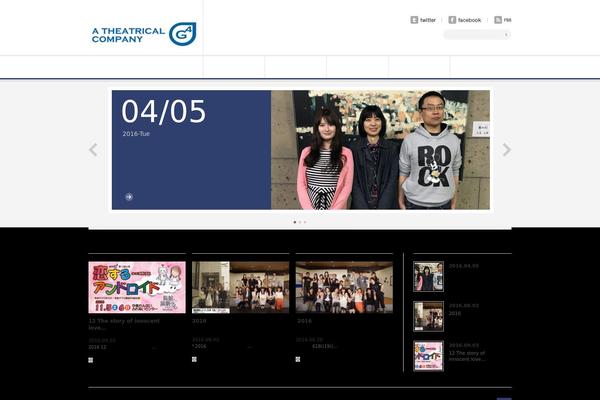Image resolution: width=600 pixels, height=400 pixels.
Task: Open the card title 12 The story of innocent love
Action: pos(124,324)
